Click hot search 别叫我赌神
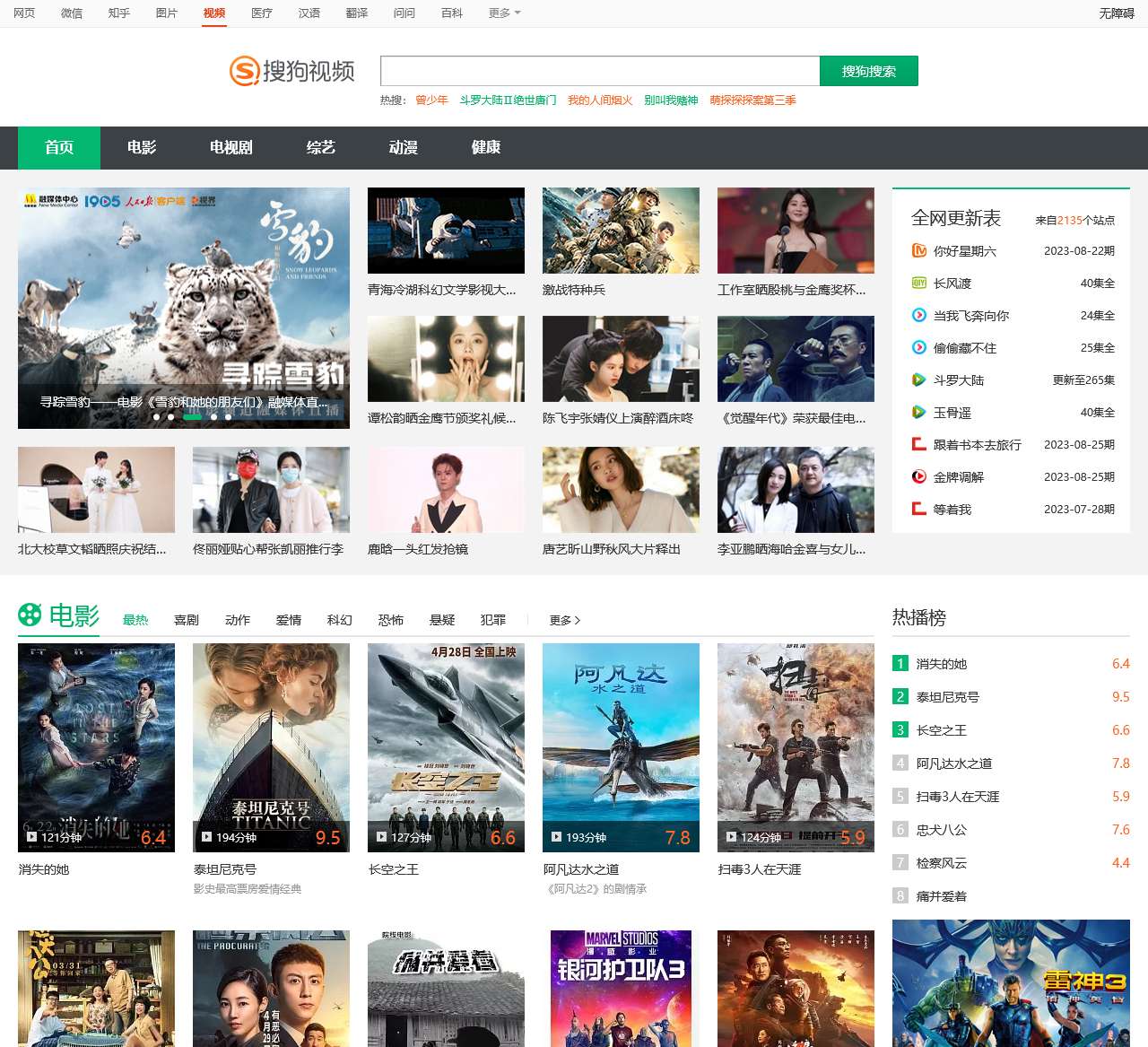The image size is (1148, 1047). pos(671,100)
